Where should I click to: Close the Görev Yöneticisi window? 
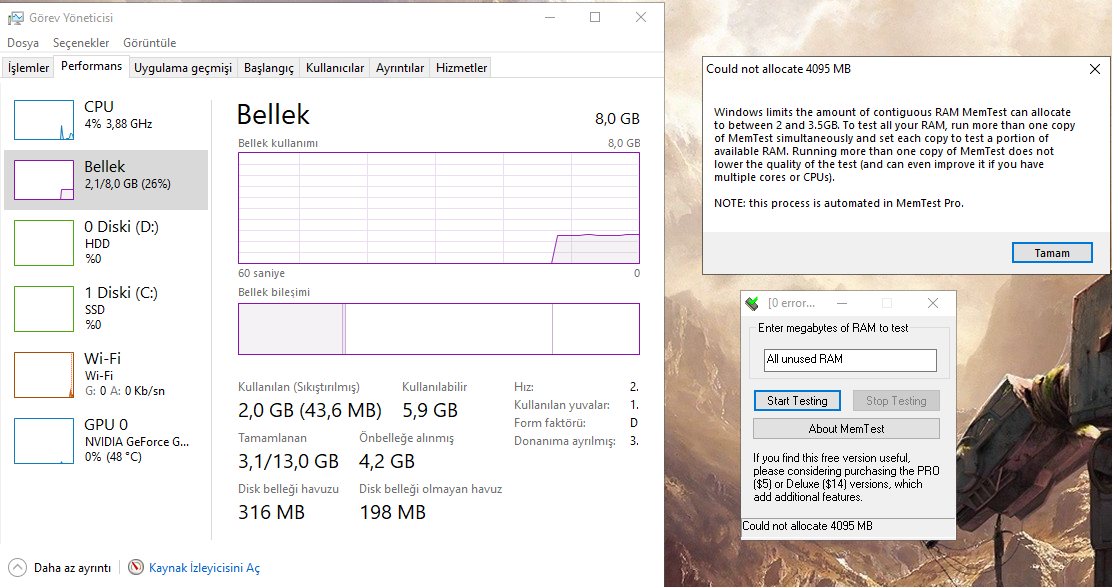[x=641, y=18]
